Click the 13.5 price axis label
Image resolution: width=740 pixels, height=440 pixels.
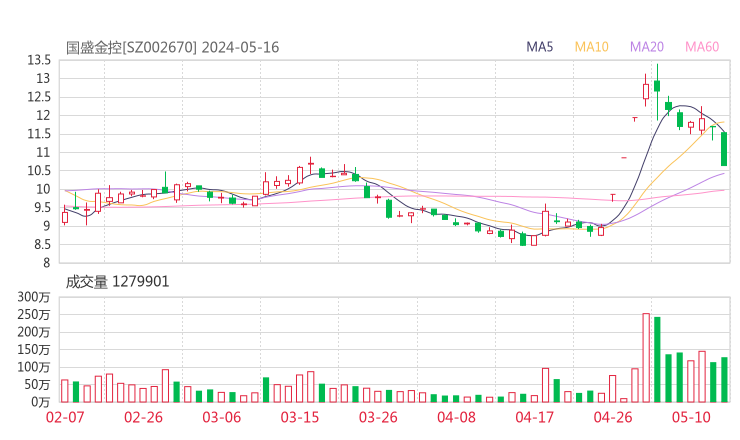(39, 60)
